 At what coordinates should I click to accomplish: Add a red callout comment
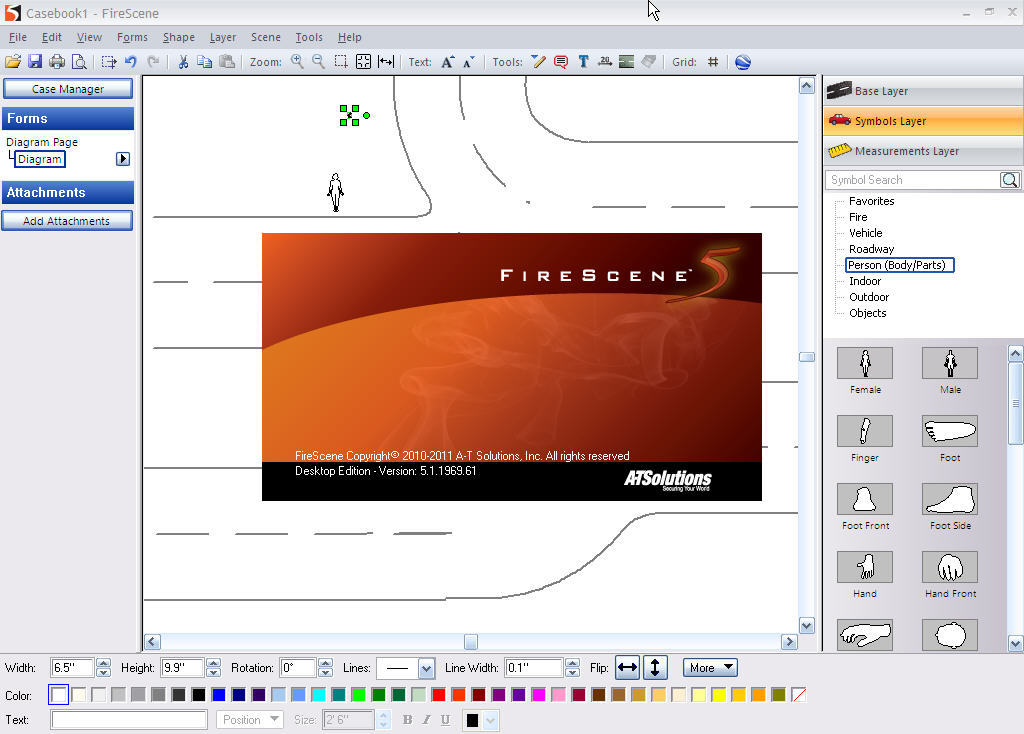click(x=560, y=62)
